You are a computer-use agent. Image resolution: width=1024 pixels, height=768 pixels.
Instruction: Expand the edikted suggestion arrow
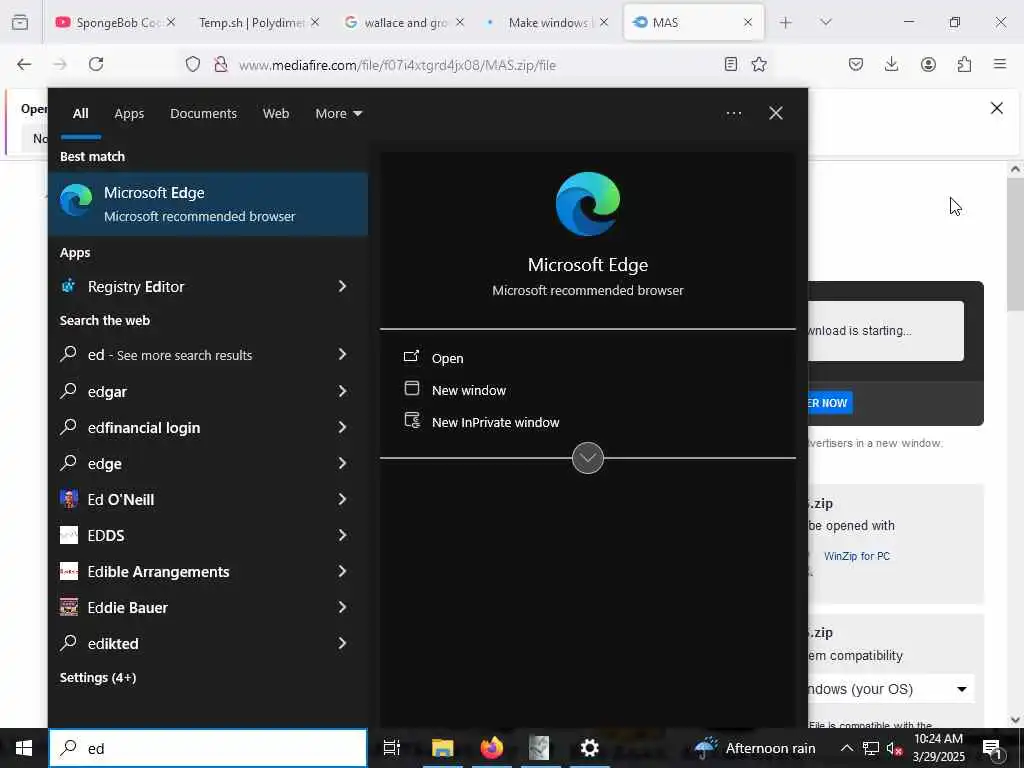pos(342,643)
